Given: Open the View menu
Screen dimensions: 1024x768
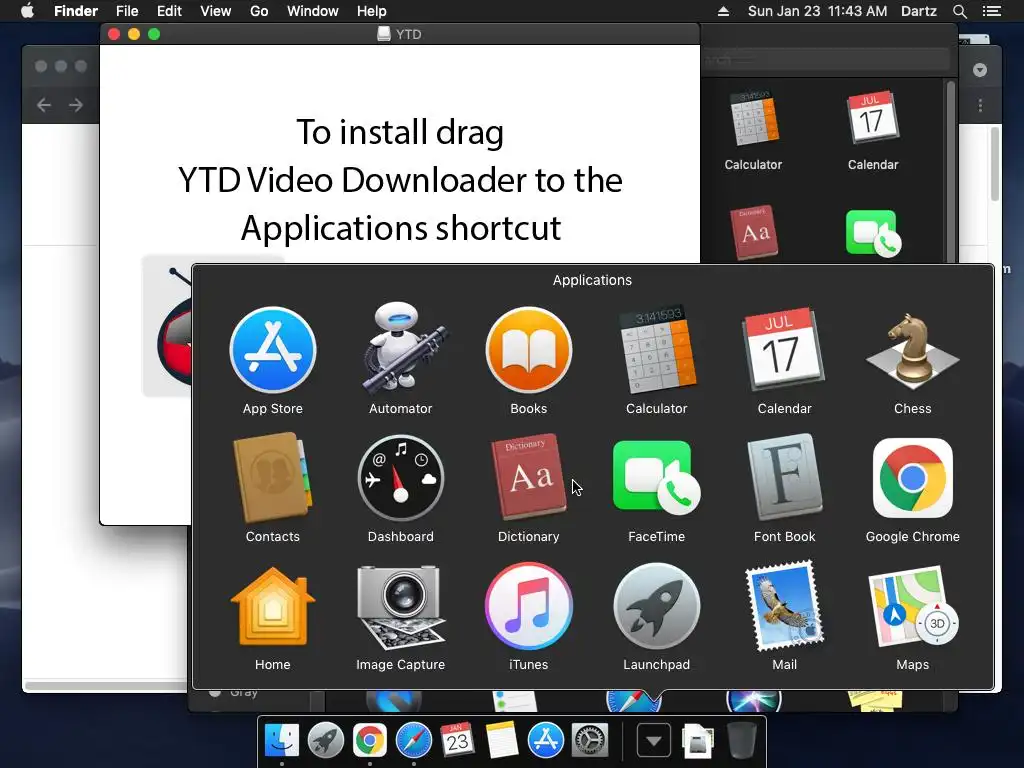Looking at the screenshot, I should coord(216,11).
